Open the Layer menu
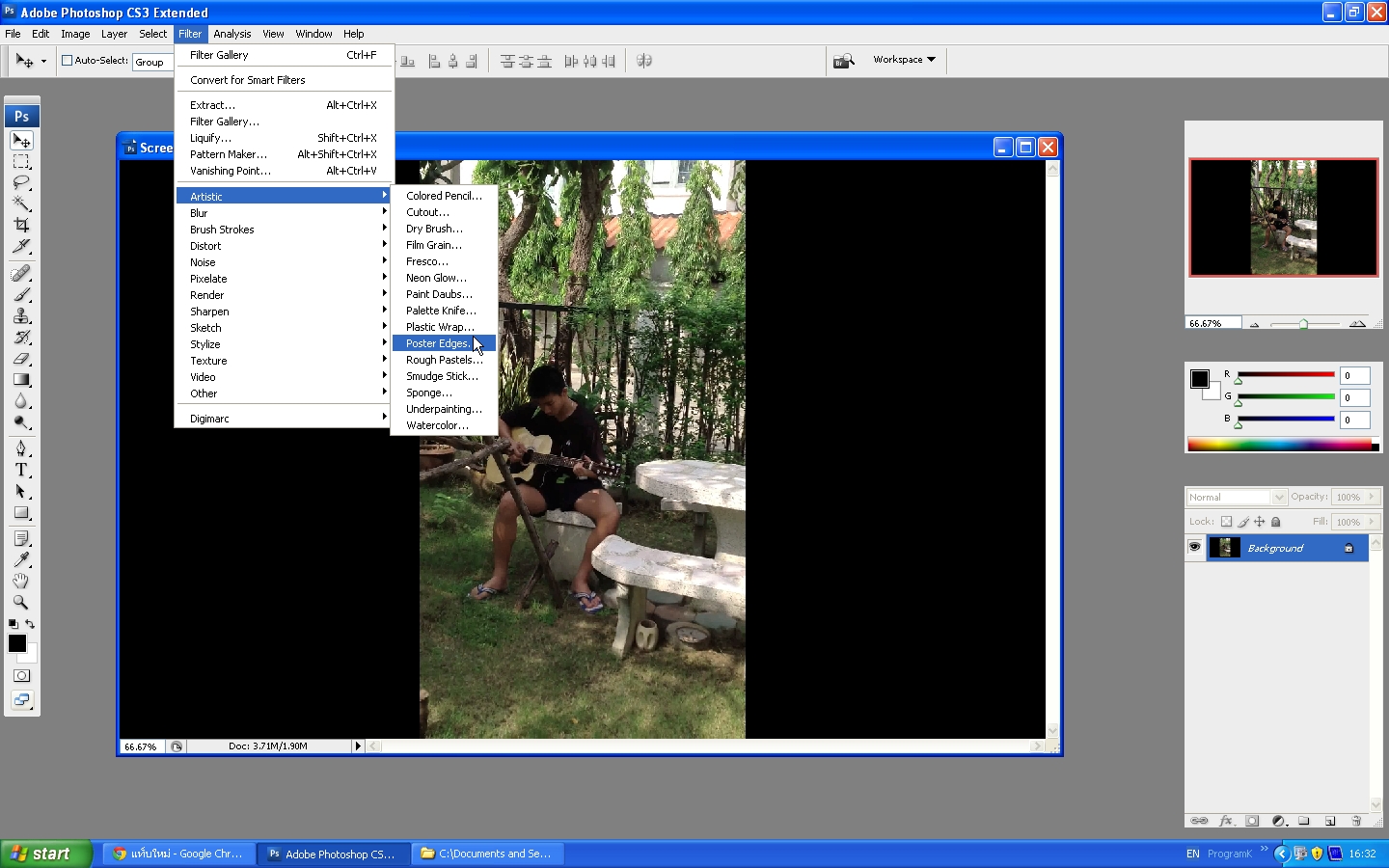The image size is (1389, 868). [114, 34]
